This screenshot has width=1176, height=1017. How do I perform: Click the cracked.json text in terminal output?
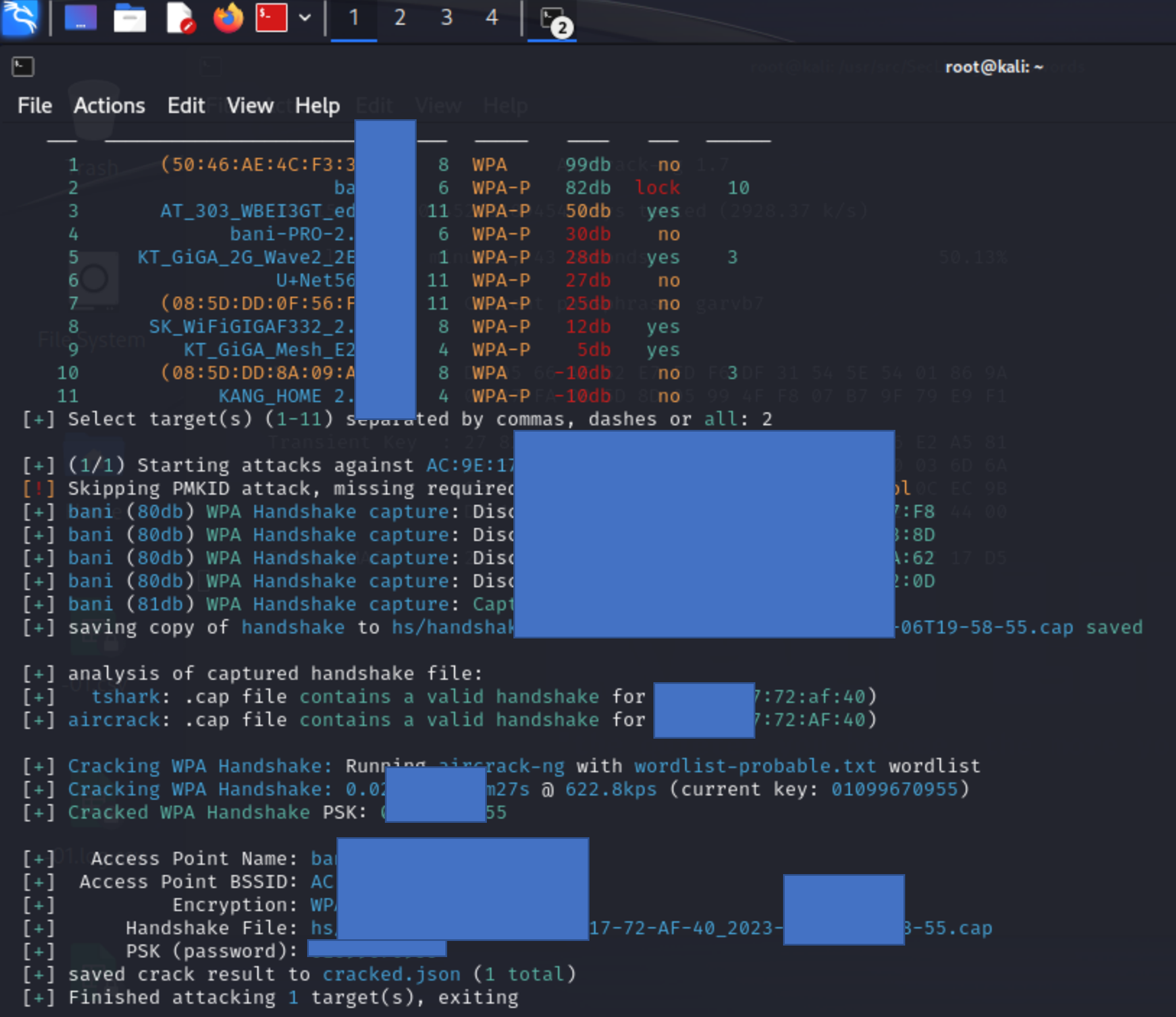point(391,974)
